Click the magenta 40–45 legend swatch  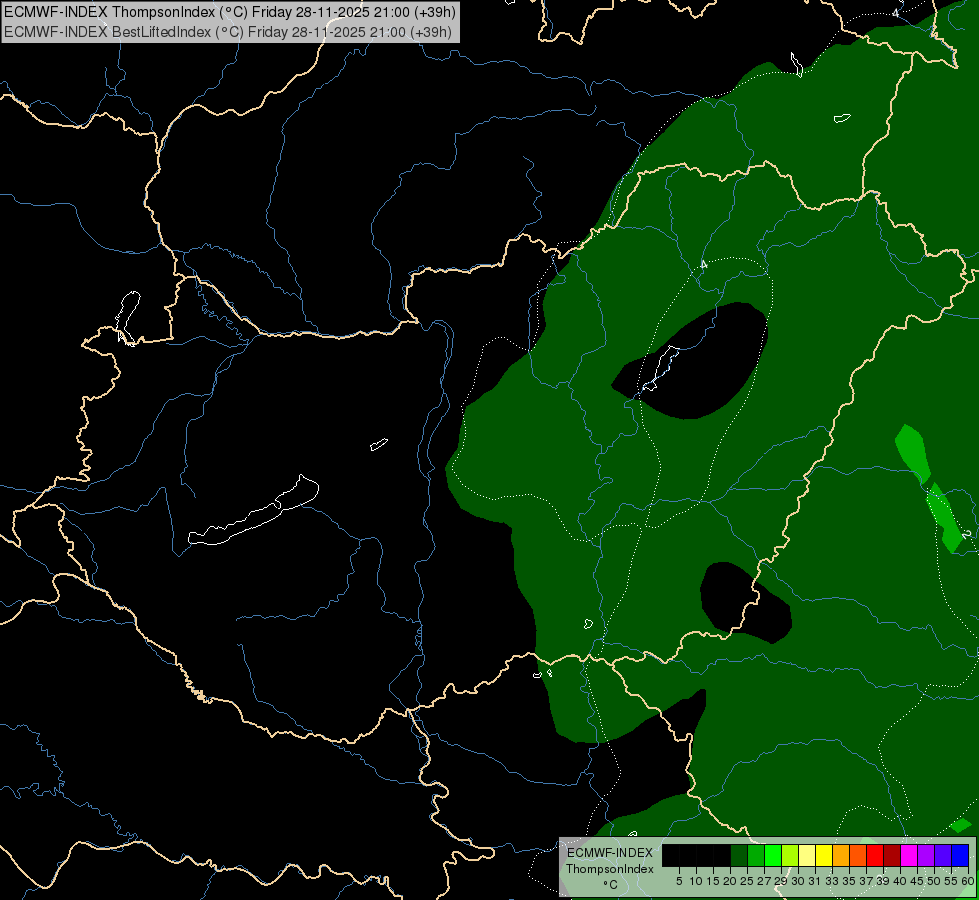(x=909, y=855)
